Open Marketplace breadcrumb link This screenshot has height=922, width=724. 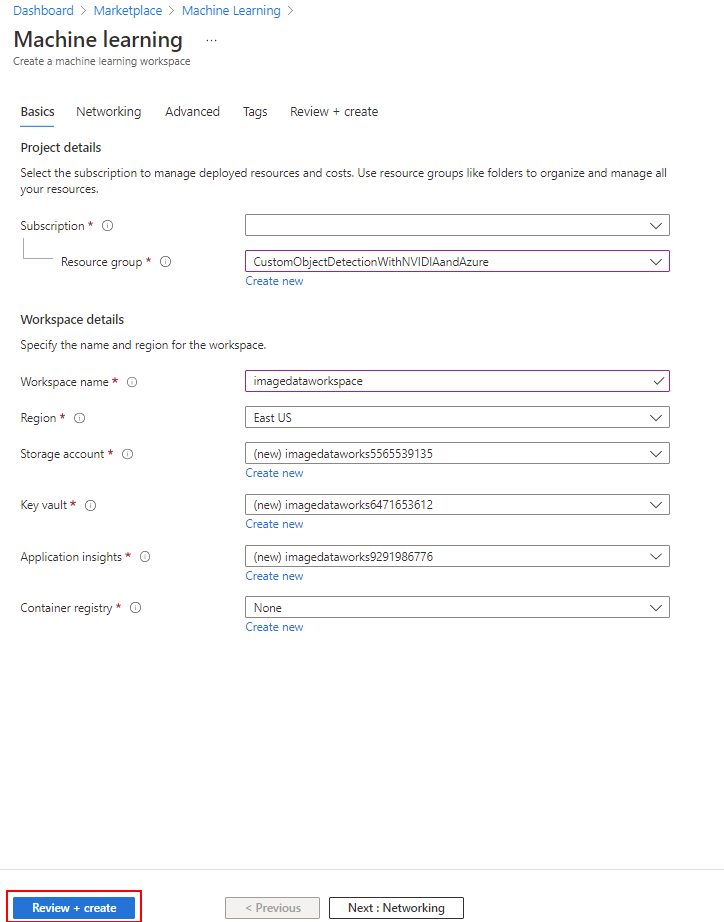click(128, 11)
